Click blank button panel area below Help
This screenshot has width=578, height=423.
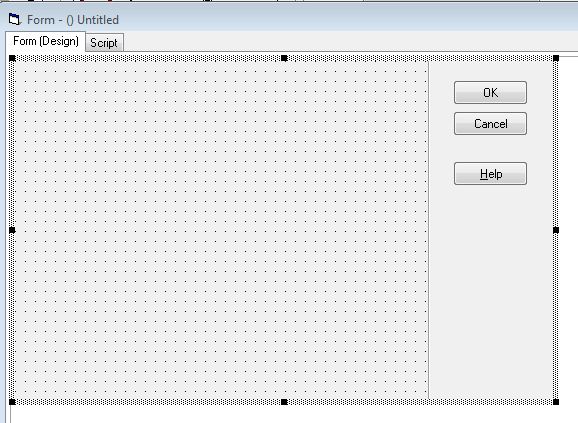click(x=491, y=291)
